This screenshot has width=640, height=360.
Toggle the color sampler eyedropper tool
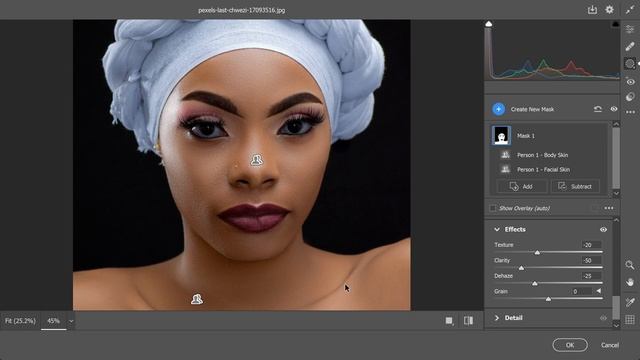click(x=630, y=302)
